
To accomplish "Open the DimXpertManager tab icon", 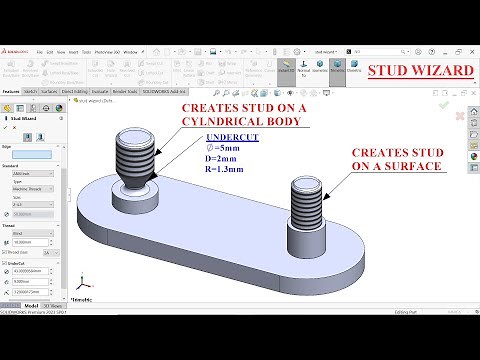I will 46,108.
